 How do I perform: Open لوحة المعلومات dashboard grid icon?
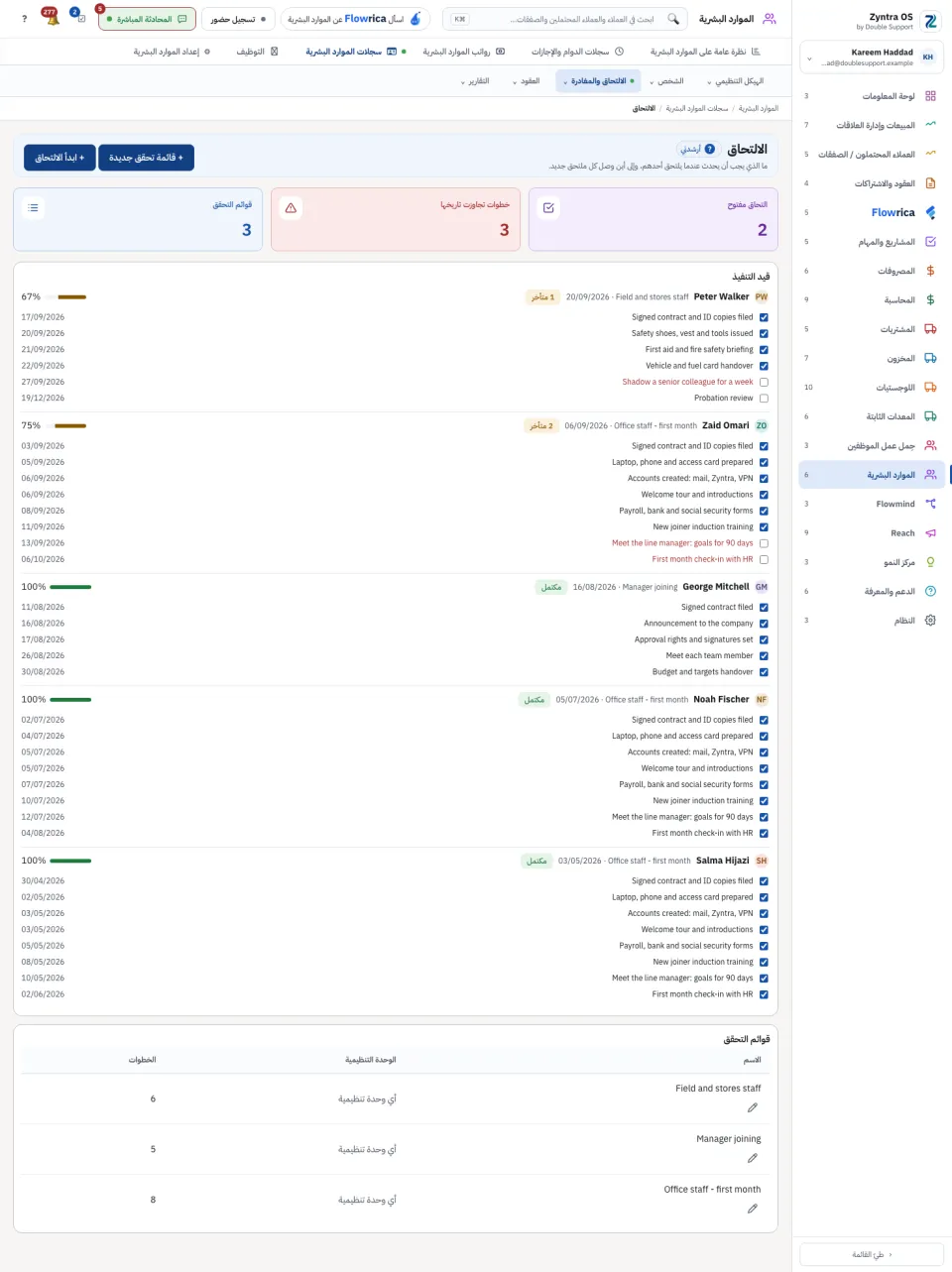coord(930,96)
